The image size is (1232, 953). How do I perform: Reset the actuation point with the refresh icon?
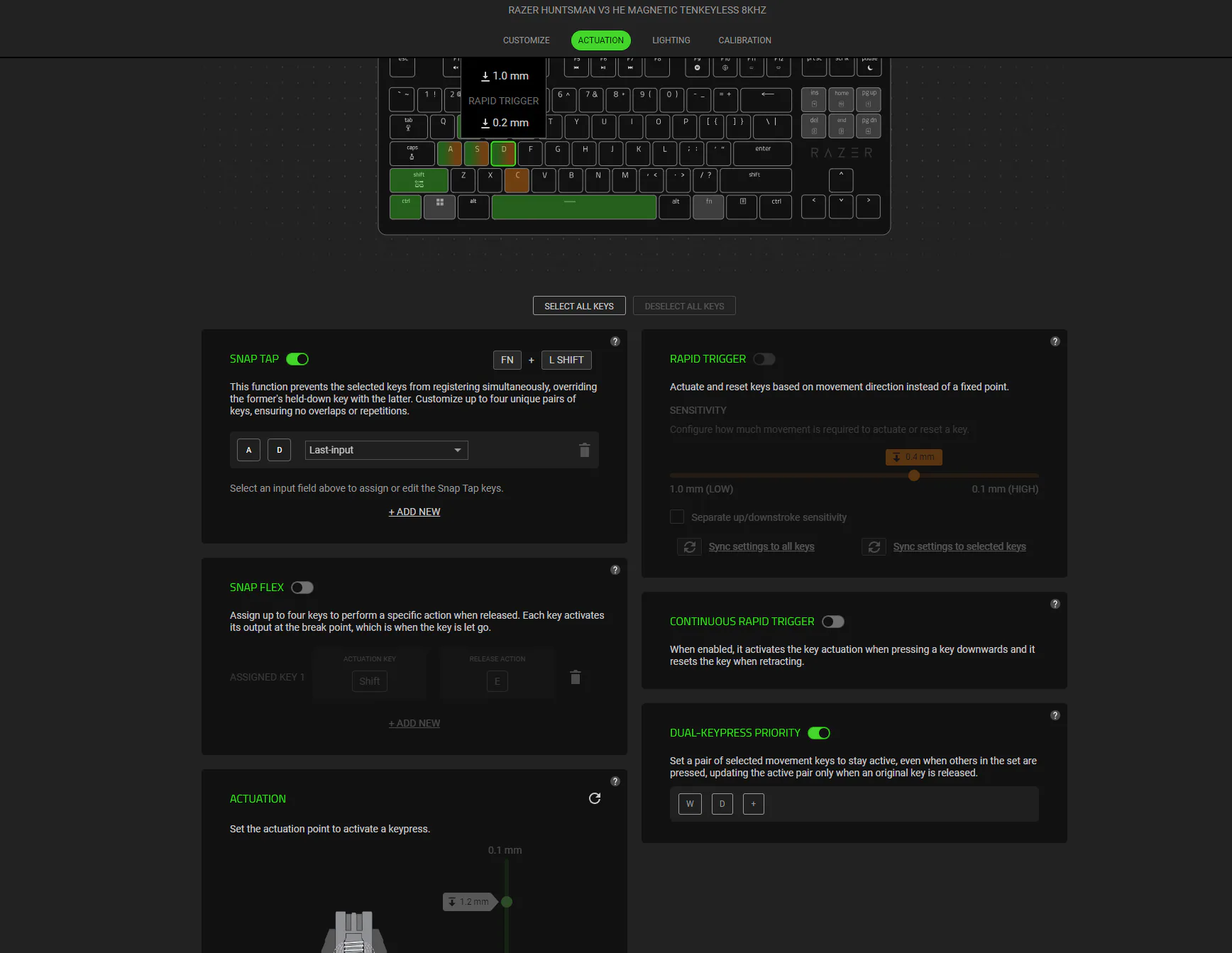595,798
